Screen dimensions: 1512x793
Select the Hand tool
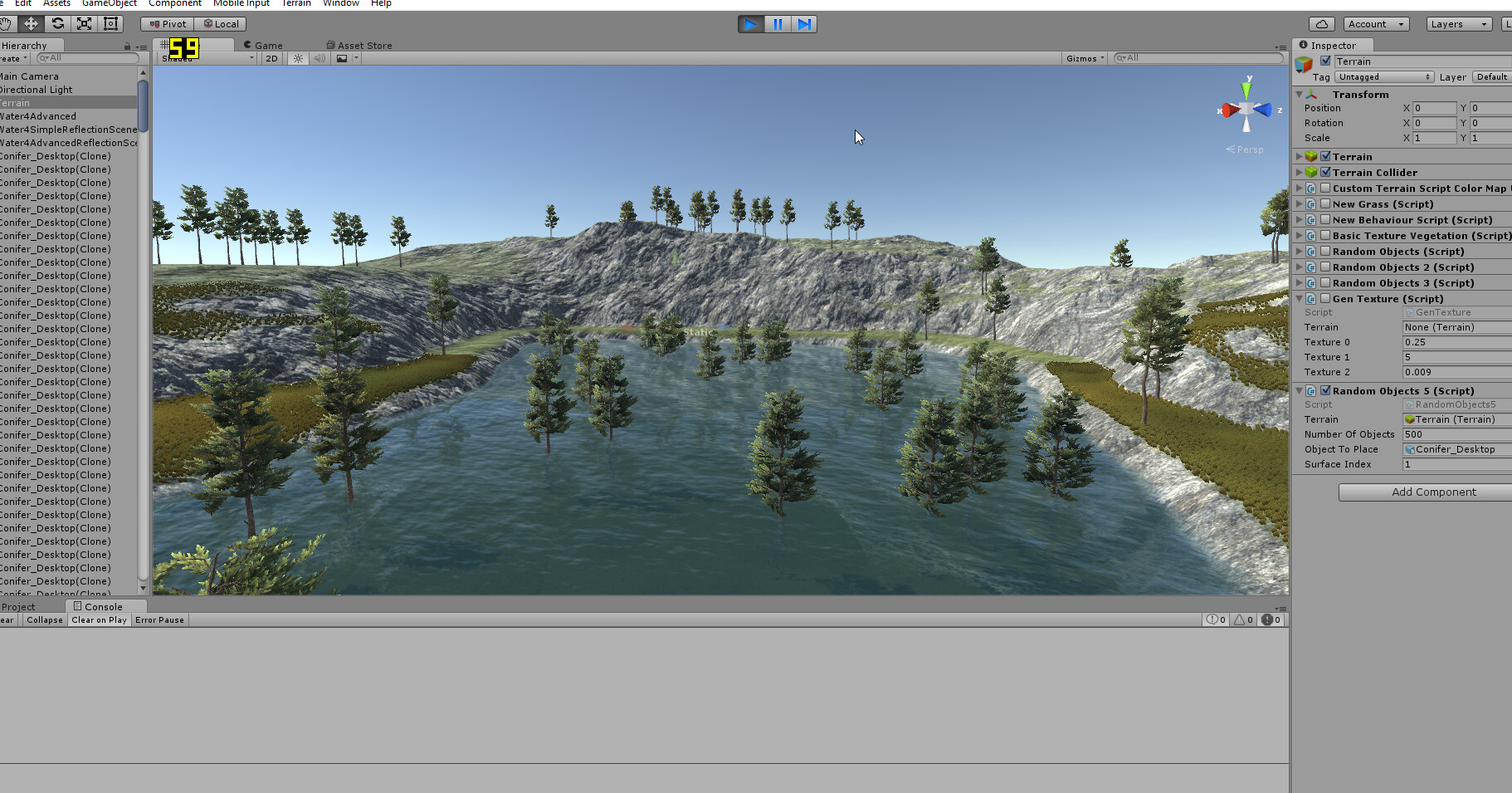pos(7,23)
